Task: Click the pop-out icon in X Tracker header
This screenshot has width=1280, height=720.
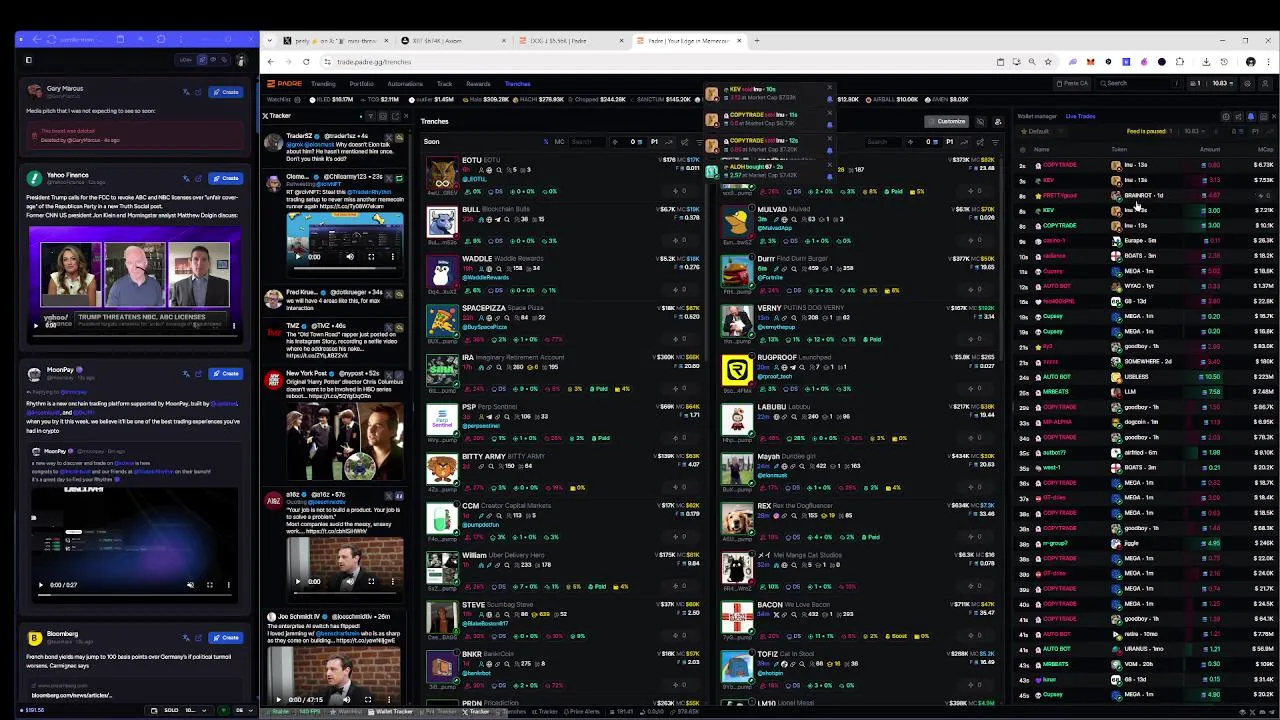Action: tap(394, 116)
